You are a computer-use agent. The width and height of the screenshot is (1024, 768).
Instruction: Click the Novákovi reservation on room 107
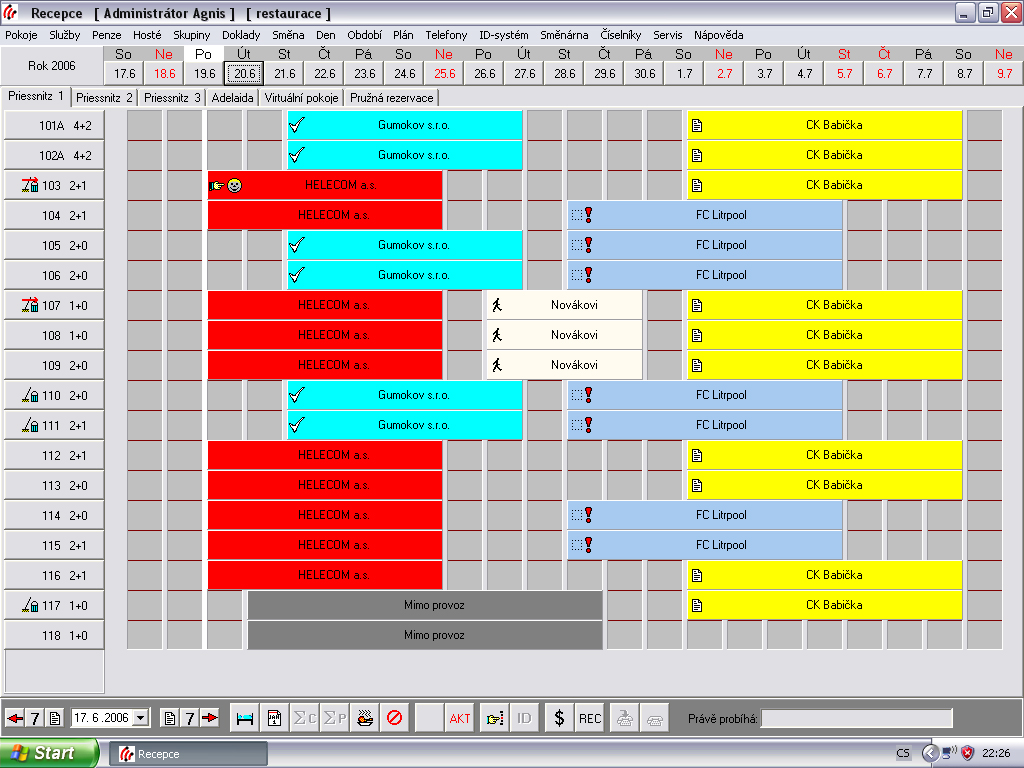tap(564, 305)
